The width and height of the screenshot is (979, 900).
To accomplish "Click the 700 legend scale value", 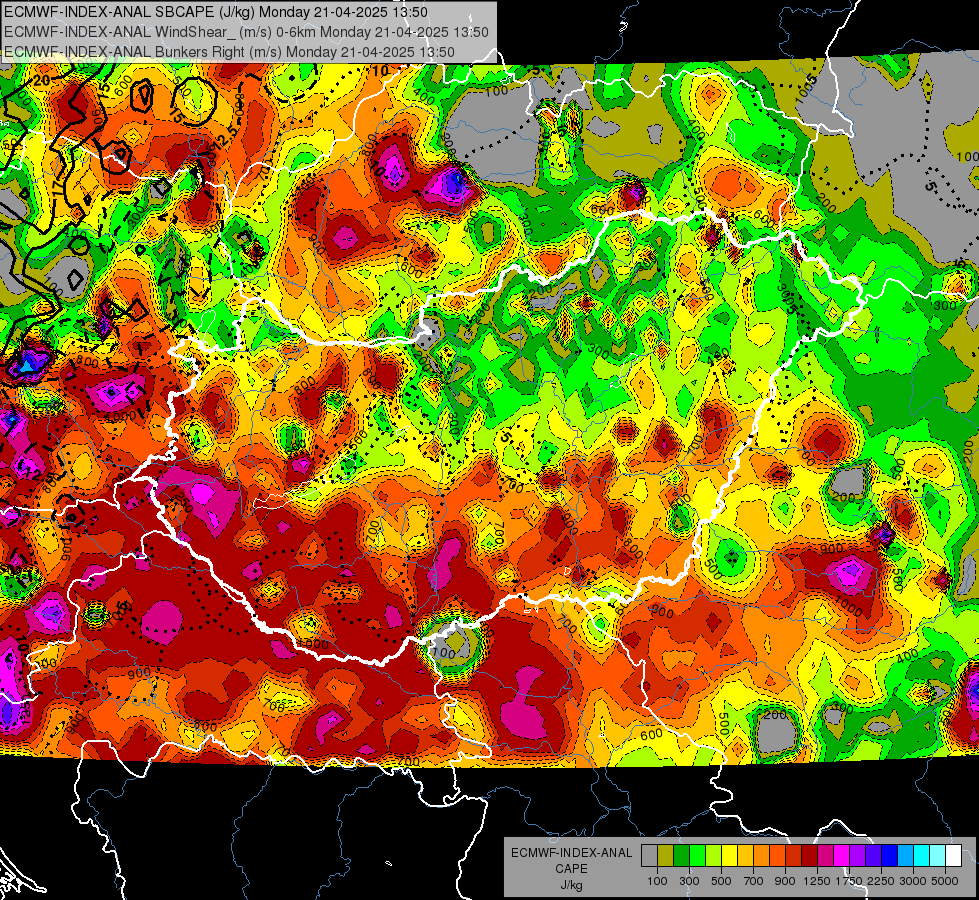I will coord(754,881).
